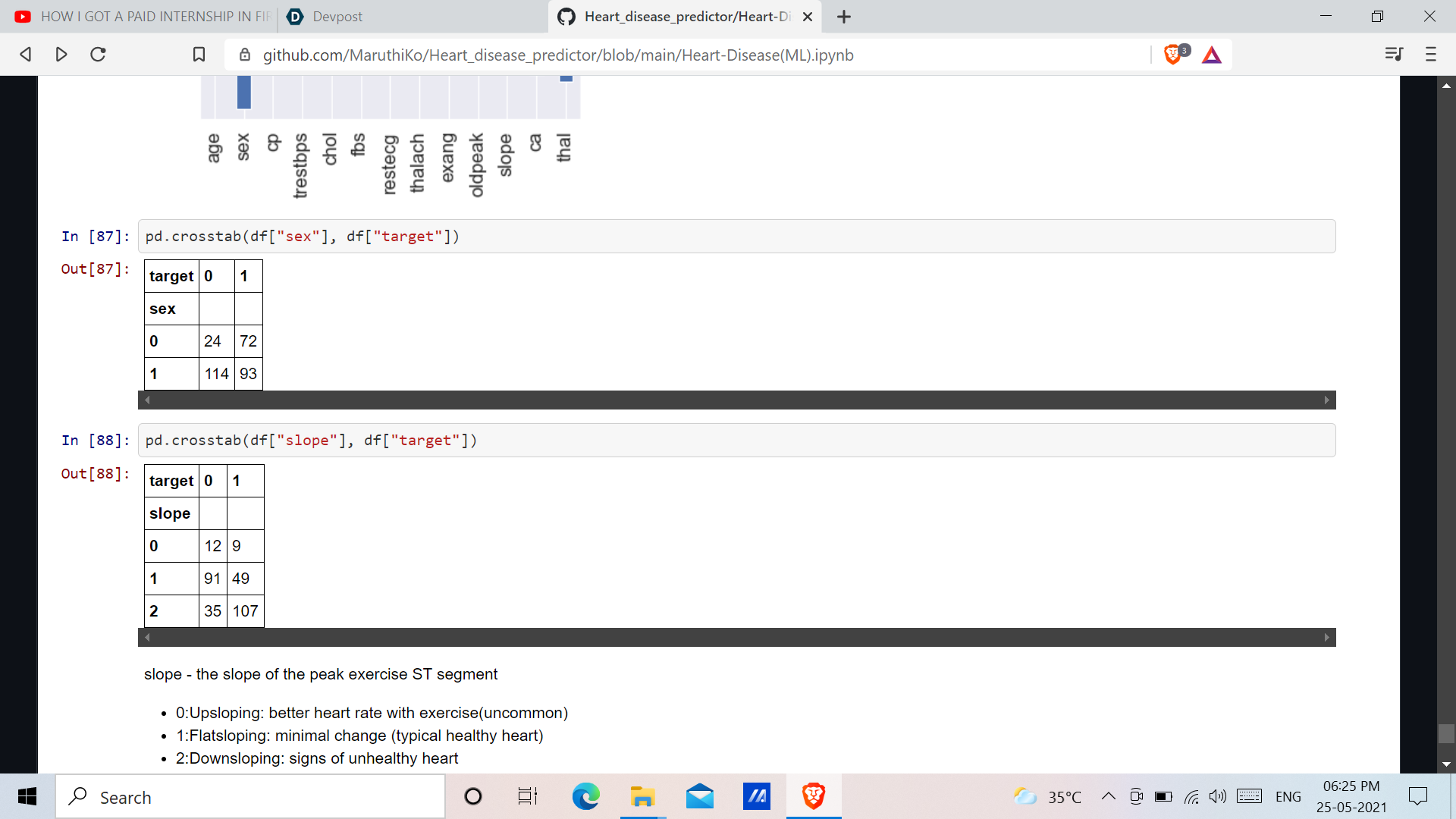
Task: Reload the current GitHub page
Action: click(x=98, y=54)
